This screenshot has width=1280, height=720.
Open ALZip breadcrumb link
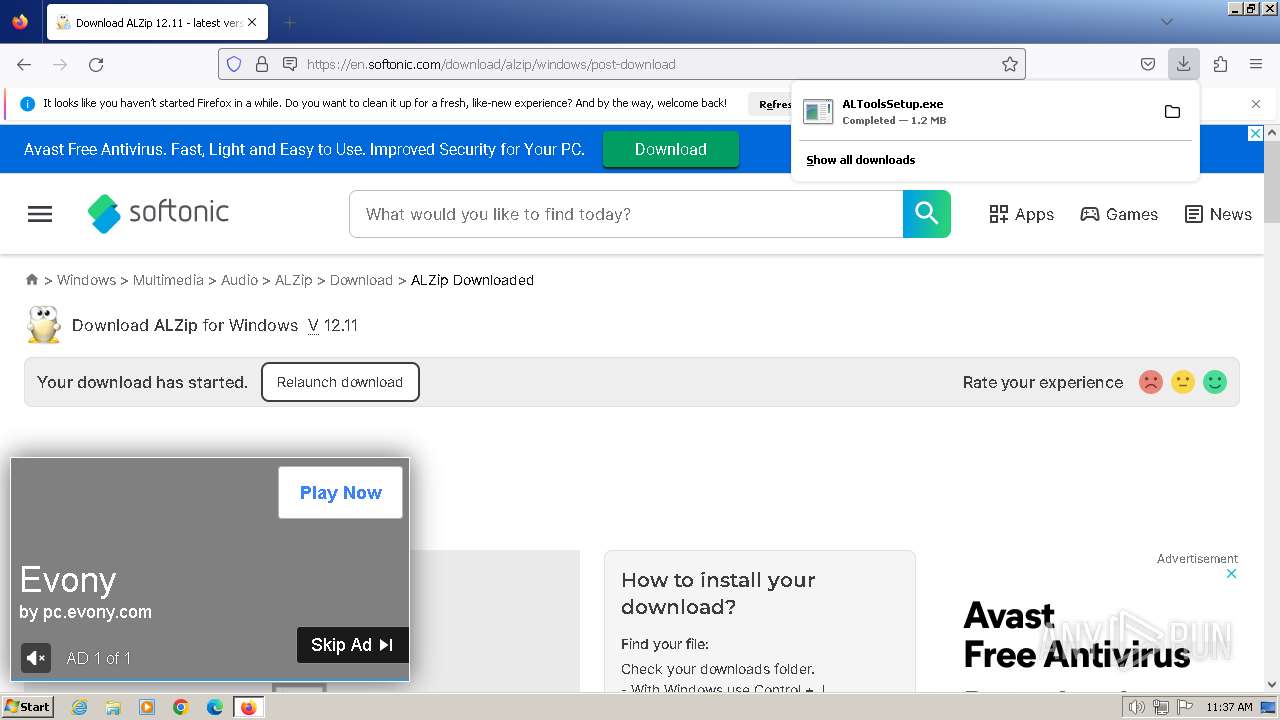(294, 280)
